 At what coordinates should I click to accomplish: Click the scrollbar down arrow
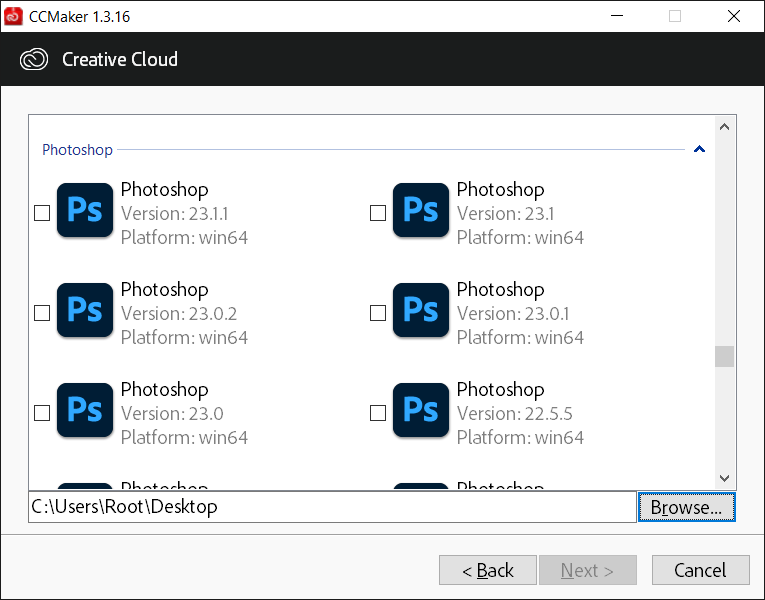(x=725, y=479)
